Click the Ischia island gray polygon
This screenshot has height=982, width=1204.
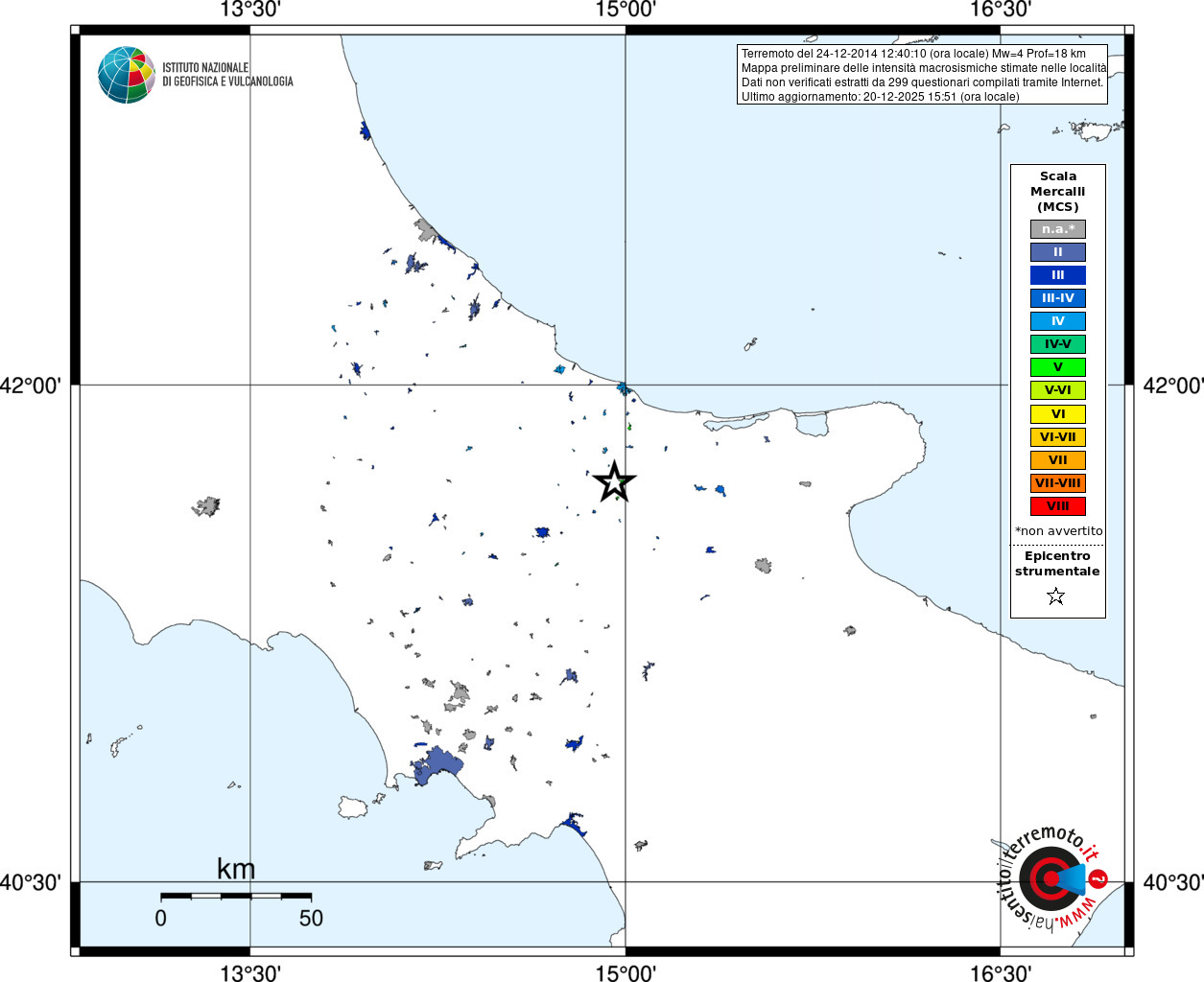(353, 807)
